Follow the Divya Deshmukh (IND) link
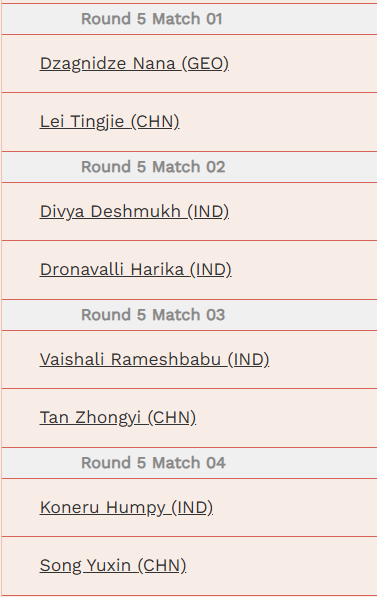Screen dimensions: 377x597 (x=134, y=212)
